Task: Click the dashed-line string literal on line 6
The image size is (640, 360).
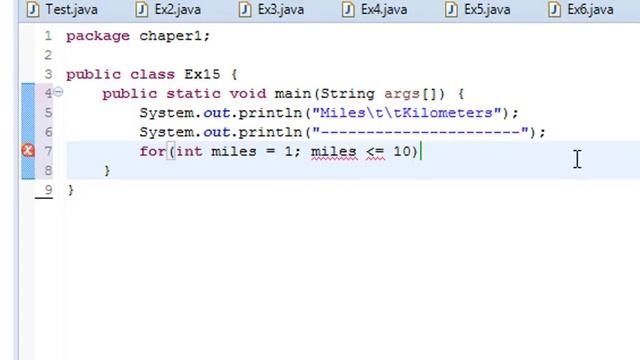Action: pos(420,132)
